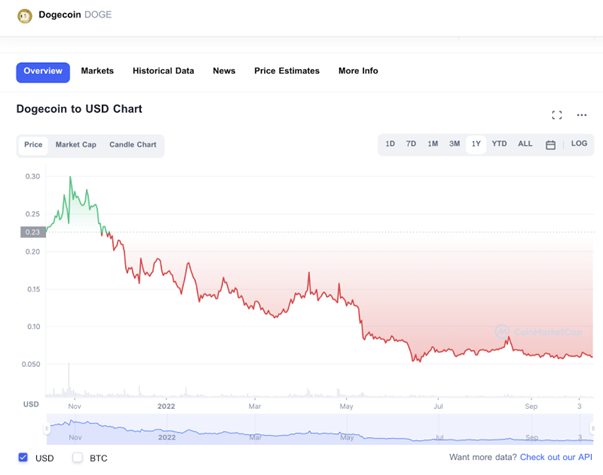Click the Dogecoin coin logo icon

25,16
